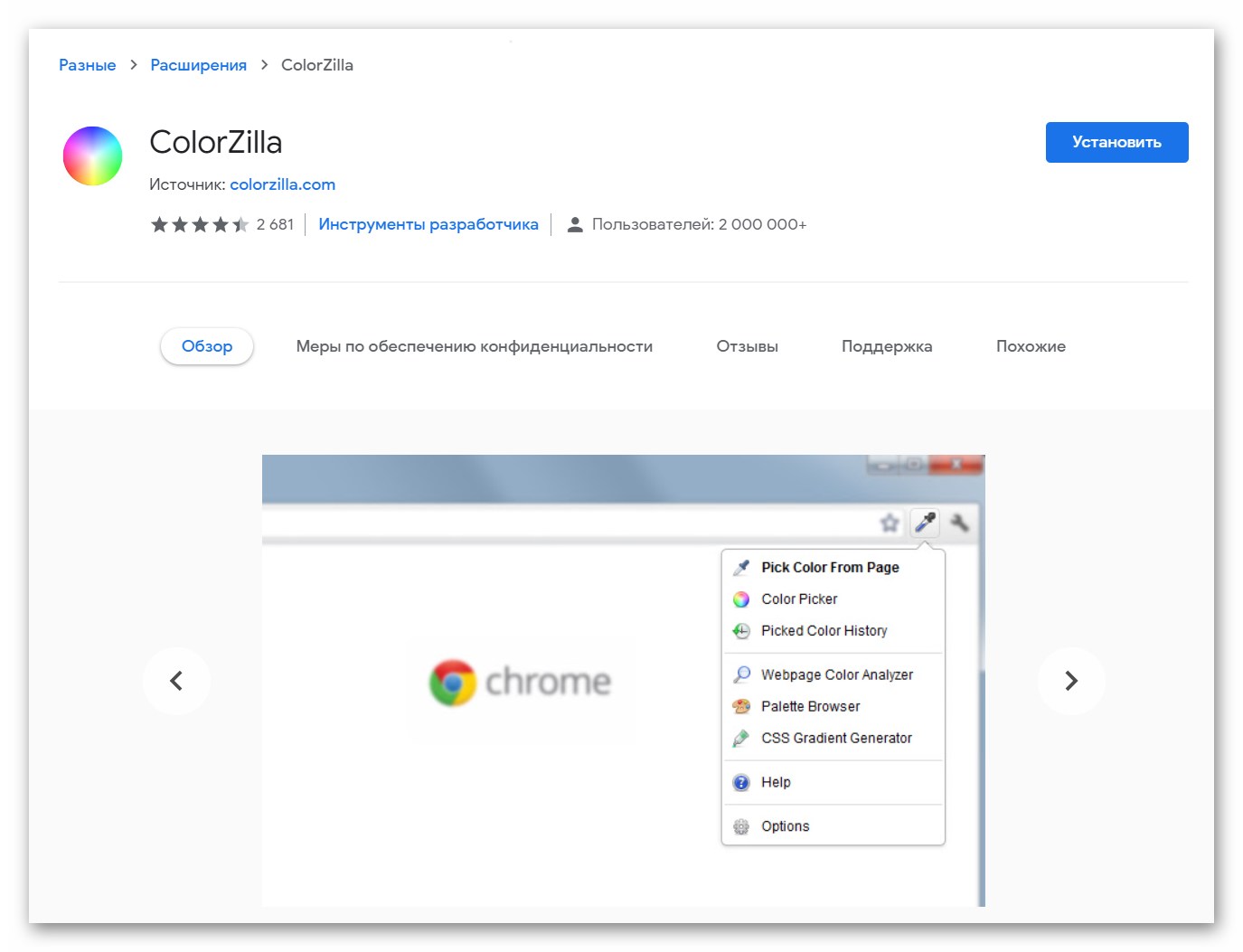This screenshot has height=952, width=1243.
Task: Open the Расширения breadcrumb link
Action: pyautogui.click(x=199, y=65)
